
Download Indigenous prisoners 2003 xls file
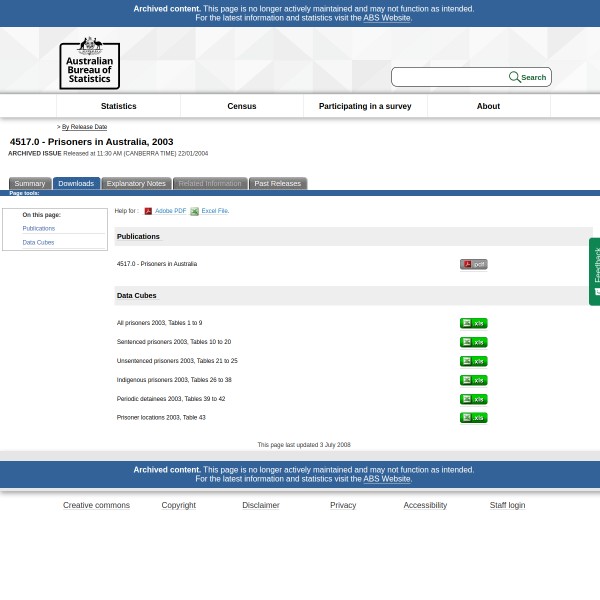[x=473, y=380]
